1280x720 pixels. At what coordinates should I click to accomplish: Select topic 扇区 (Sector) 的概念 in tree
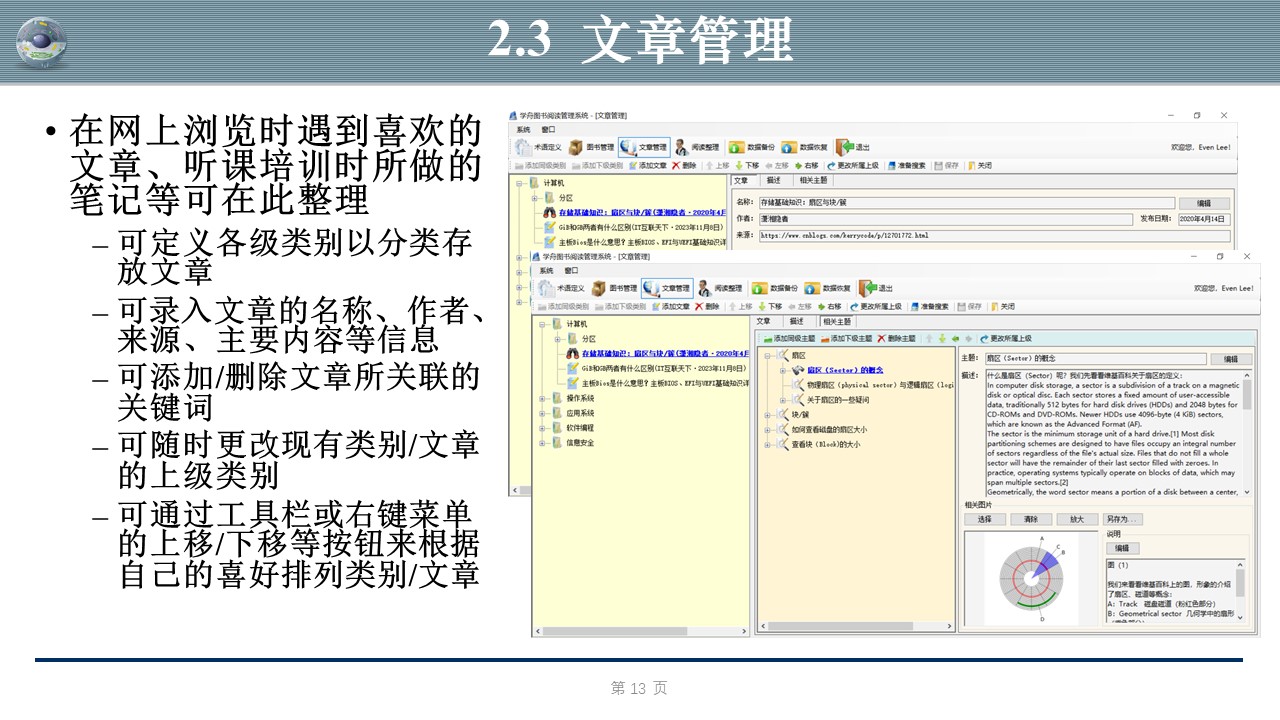pos(845,370)
